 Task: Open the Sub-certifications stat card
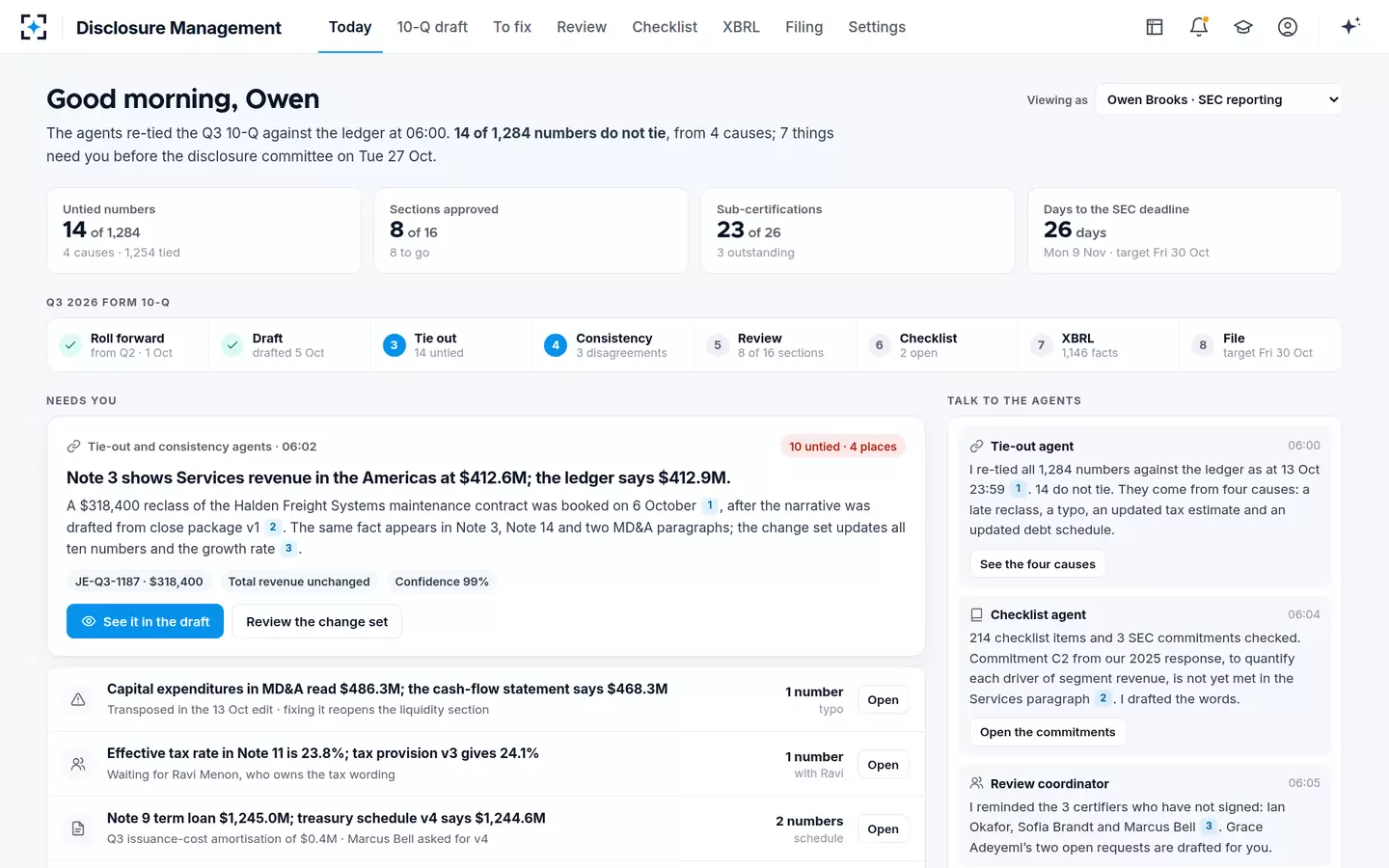(x=858, y=231)
